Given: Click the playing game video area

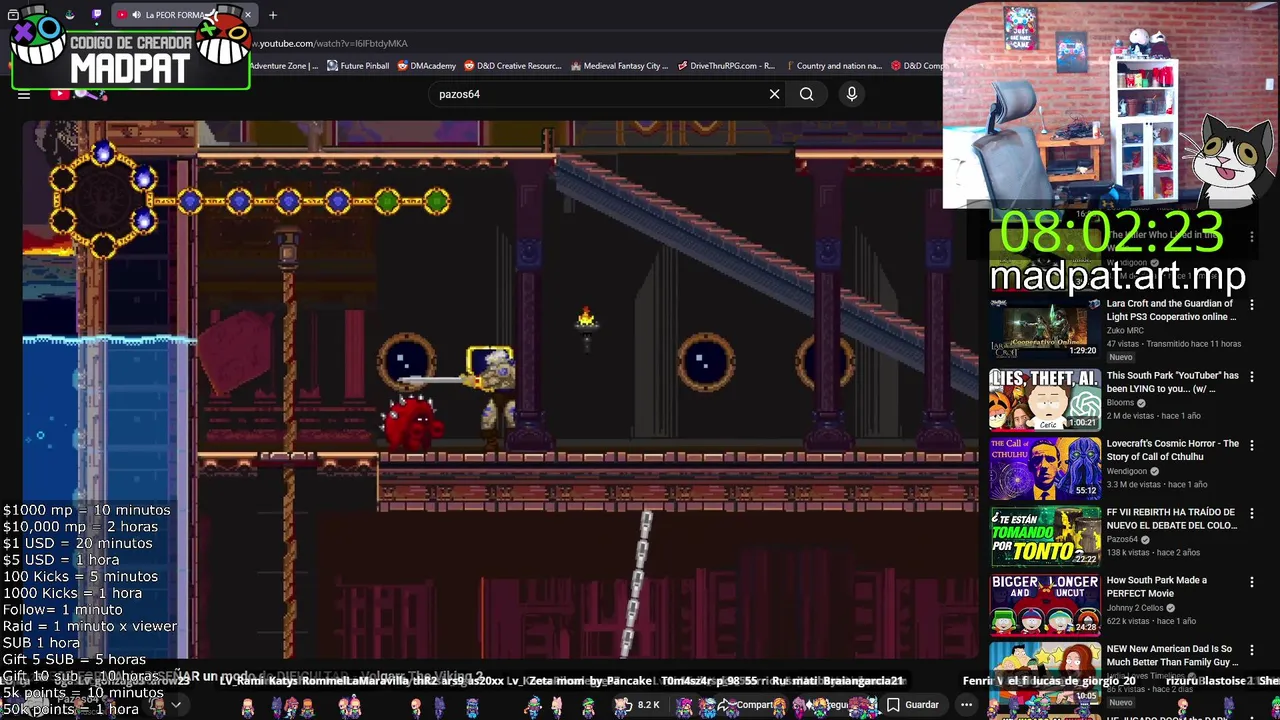Looking at the screenshot, I should pos(500,390).
